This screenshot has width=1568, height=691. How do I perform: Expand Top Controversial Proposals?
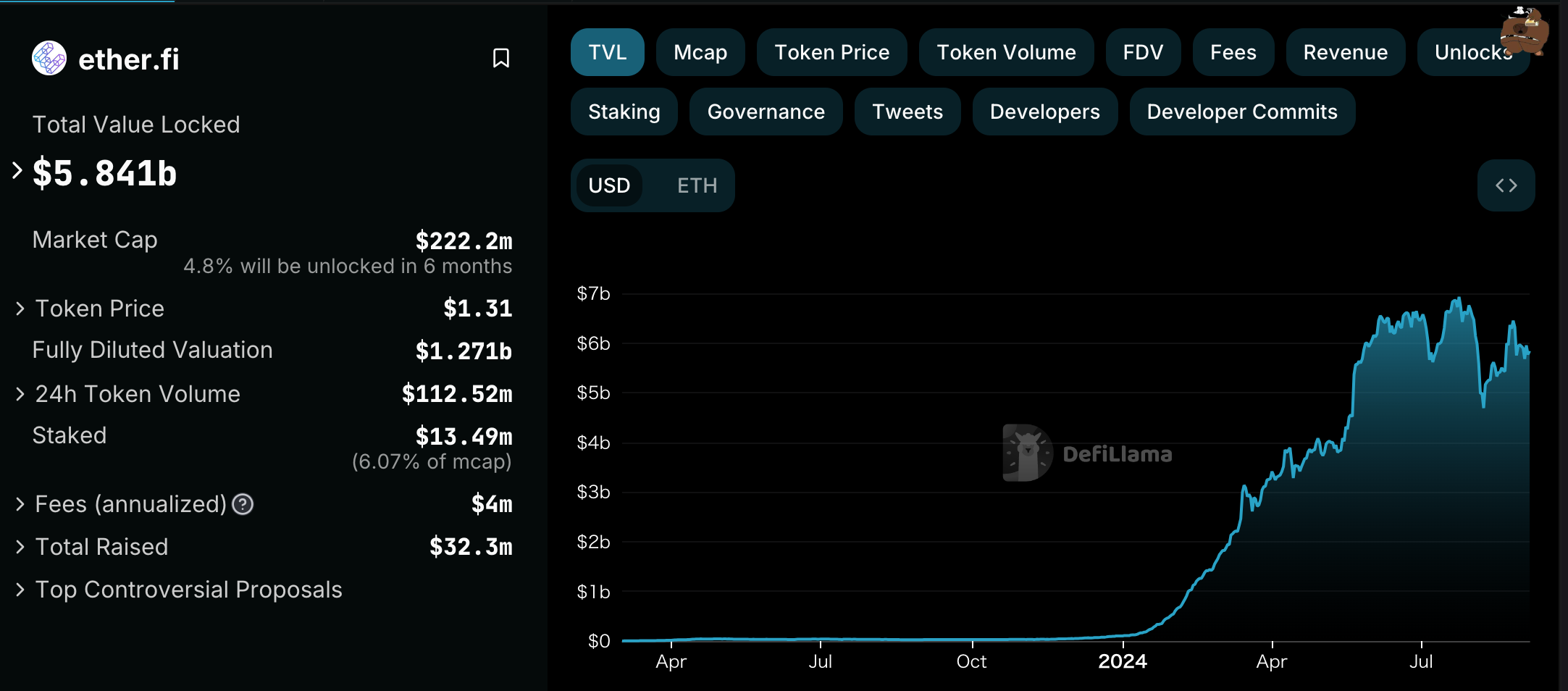(x=20, y=590)
